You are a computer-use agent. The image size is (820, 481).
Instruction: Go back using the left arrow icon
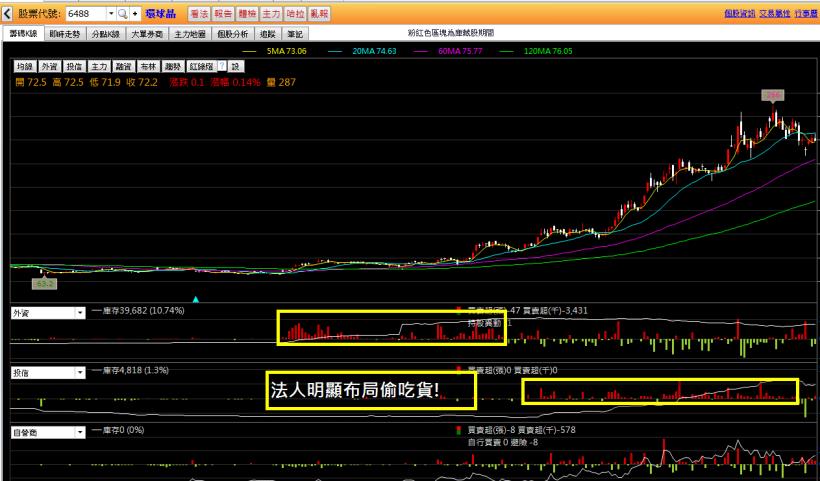pyautogui.click(x=7, y=14)
